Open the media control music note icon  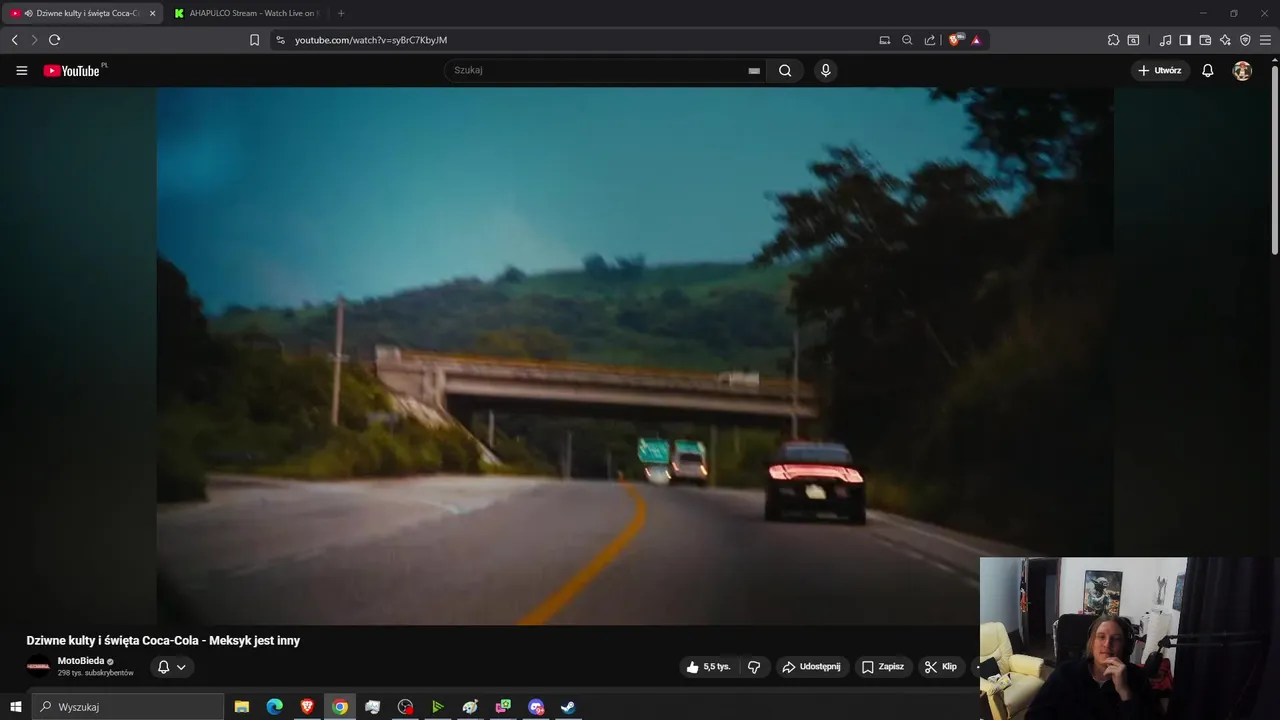1165,40
